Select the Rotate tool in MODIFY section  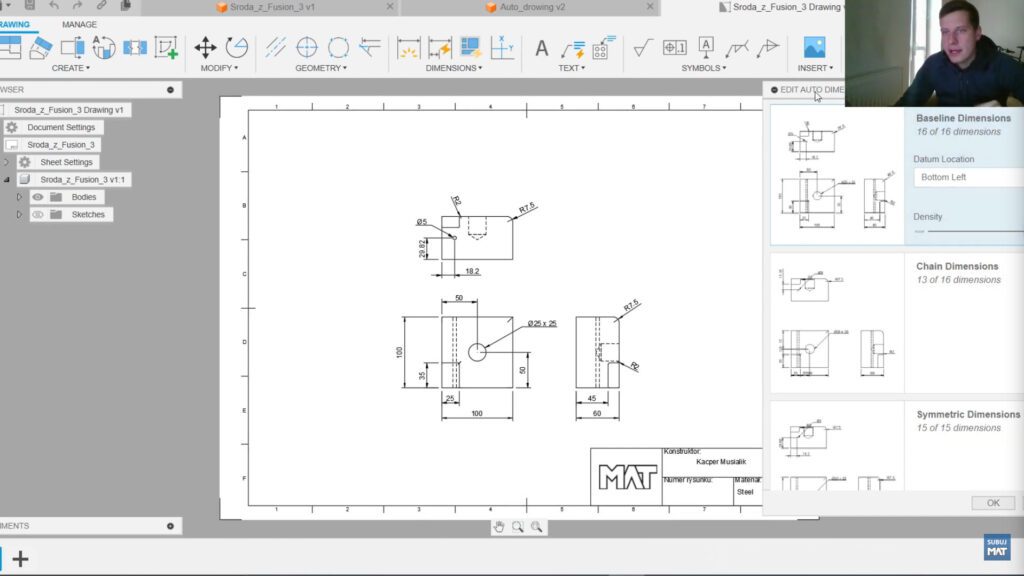[x=236, y=46]
